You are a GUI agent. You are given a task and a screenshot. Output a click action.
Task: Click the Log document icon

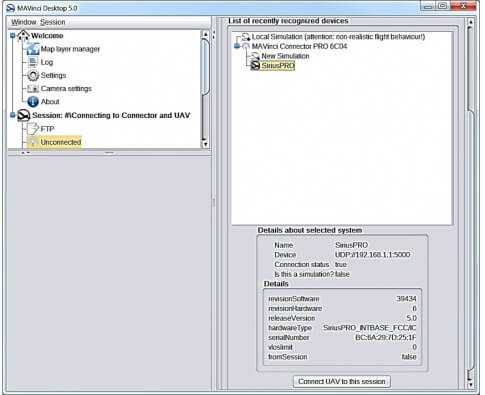click(33, 62)
